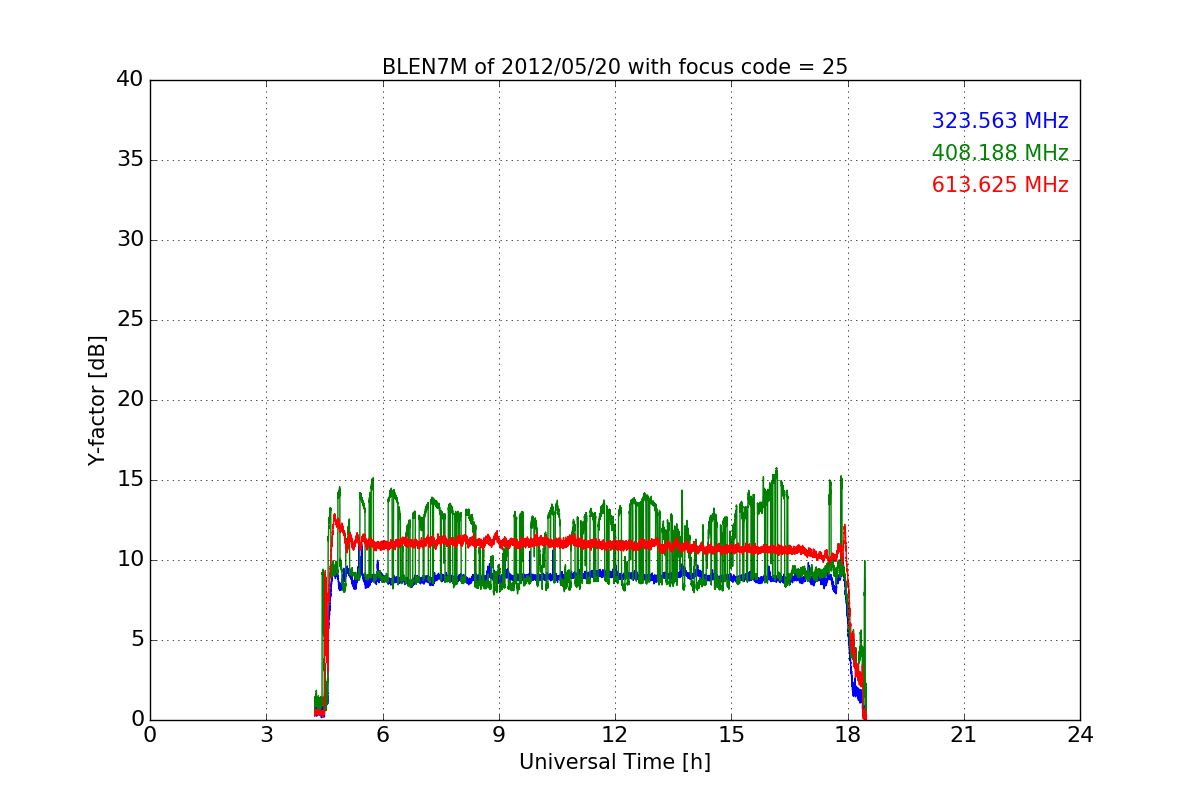This screenshot has width=1200, height=800.
Task: Click the x-axis tick label 21
Action: pyautogui.click(x=963, y=735)
